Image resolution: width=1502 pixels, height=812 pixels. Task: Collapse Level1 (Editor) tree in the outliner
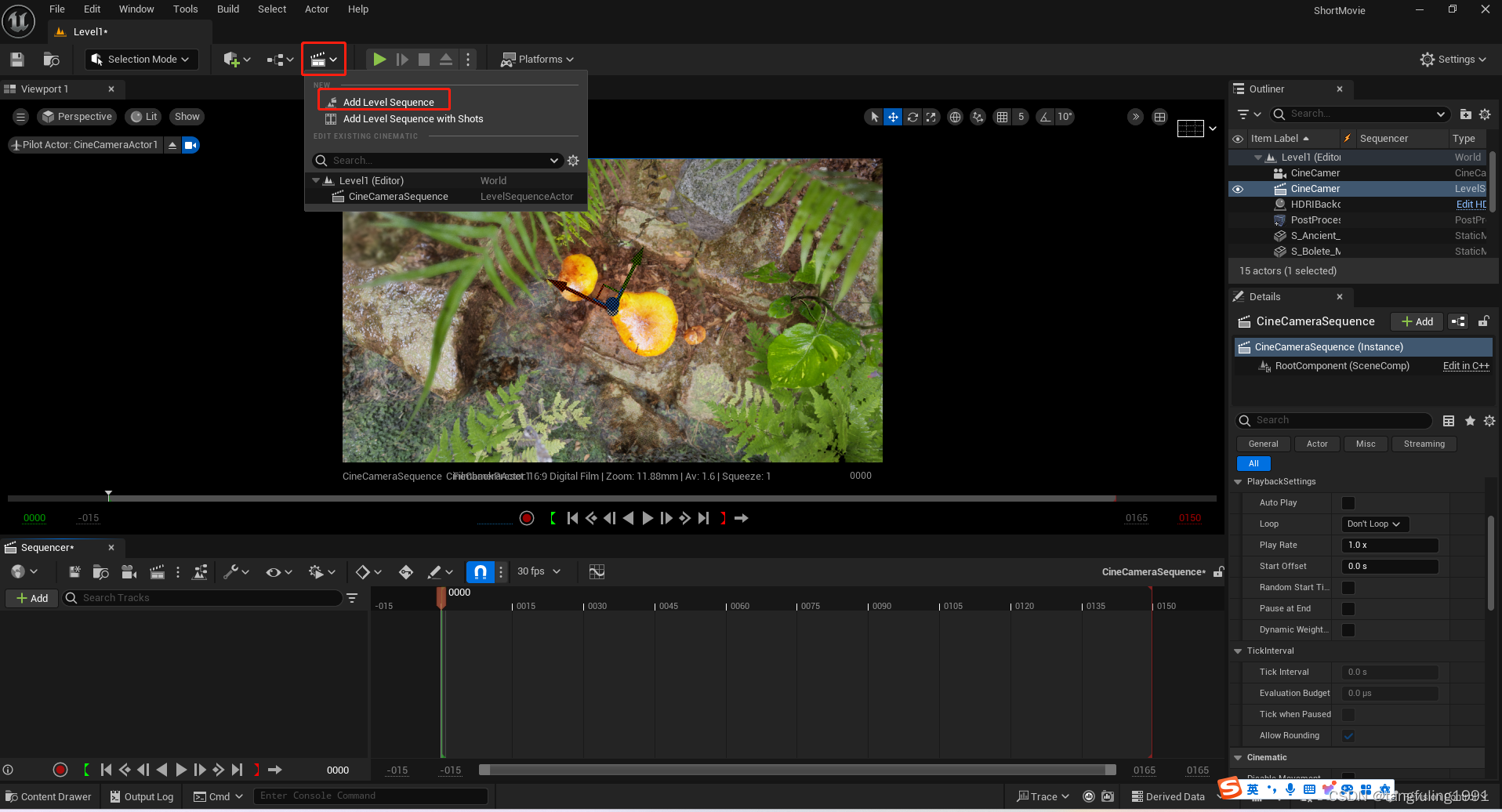click(x=1257, y=158)
